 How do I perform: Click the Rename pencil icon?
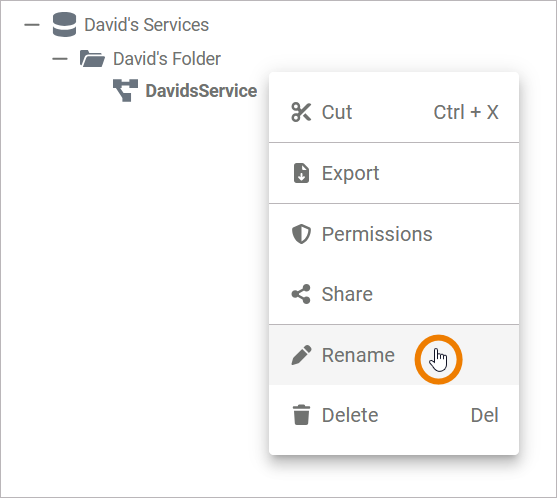(x=301, y=355)
